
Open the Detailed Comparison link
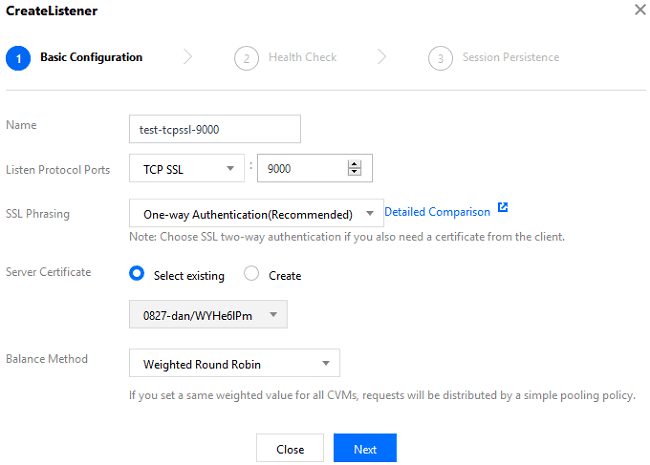(x=437, y=212)
